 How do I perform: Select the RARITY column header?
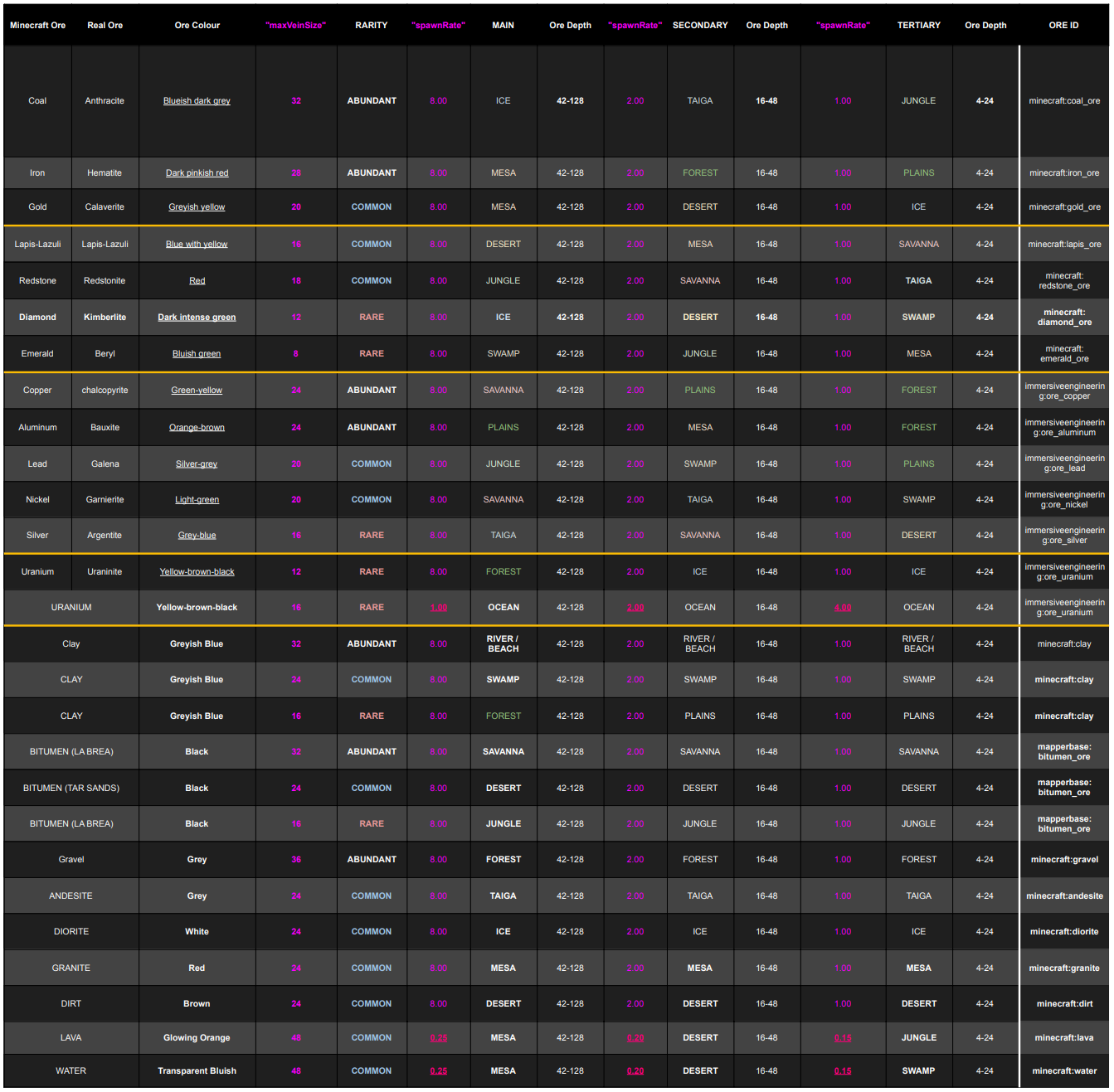(x=372, y=26)
